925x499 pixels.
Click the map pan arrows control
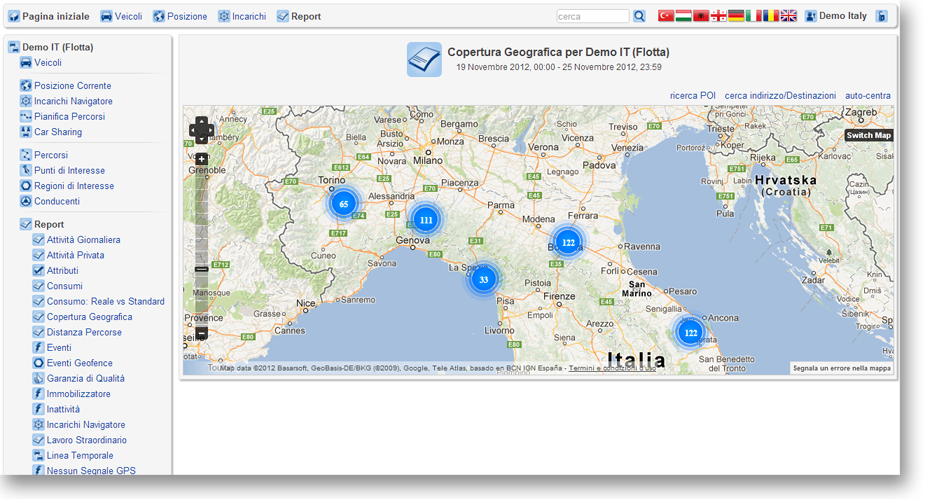[x=201, y=130]
